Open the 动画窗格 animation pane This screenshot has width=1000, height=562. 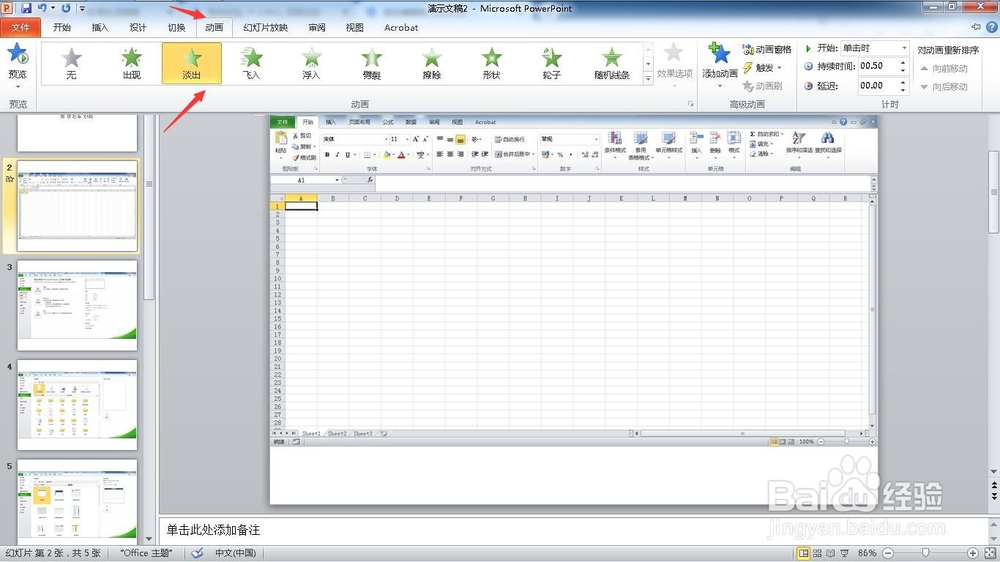(x=767, y=49)
